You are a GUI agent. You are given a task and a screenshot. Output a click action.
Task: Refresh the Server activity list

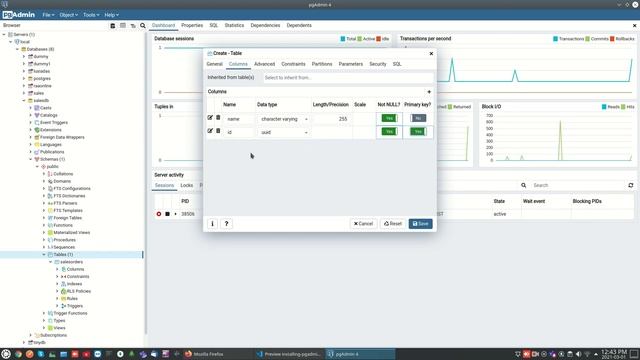coord(631,185)
